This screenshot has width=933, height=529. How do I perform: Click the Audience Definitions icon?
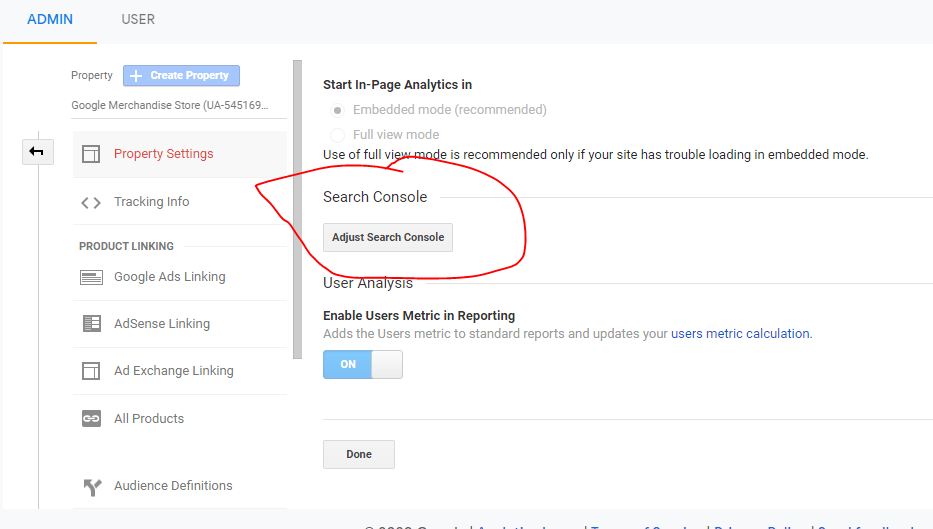pyautogui.click(x=91, y=486)
